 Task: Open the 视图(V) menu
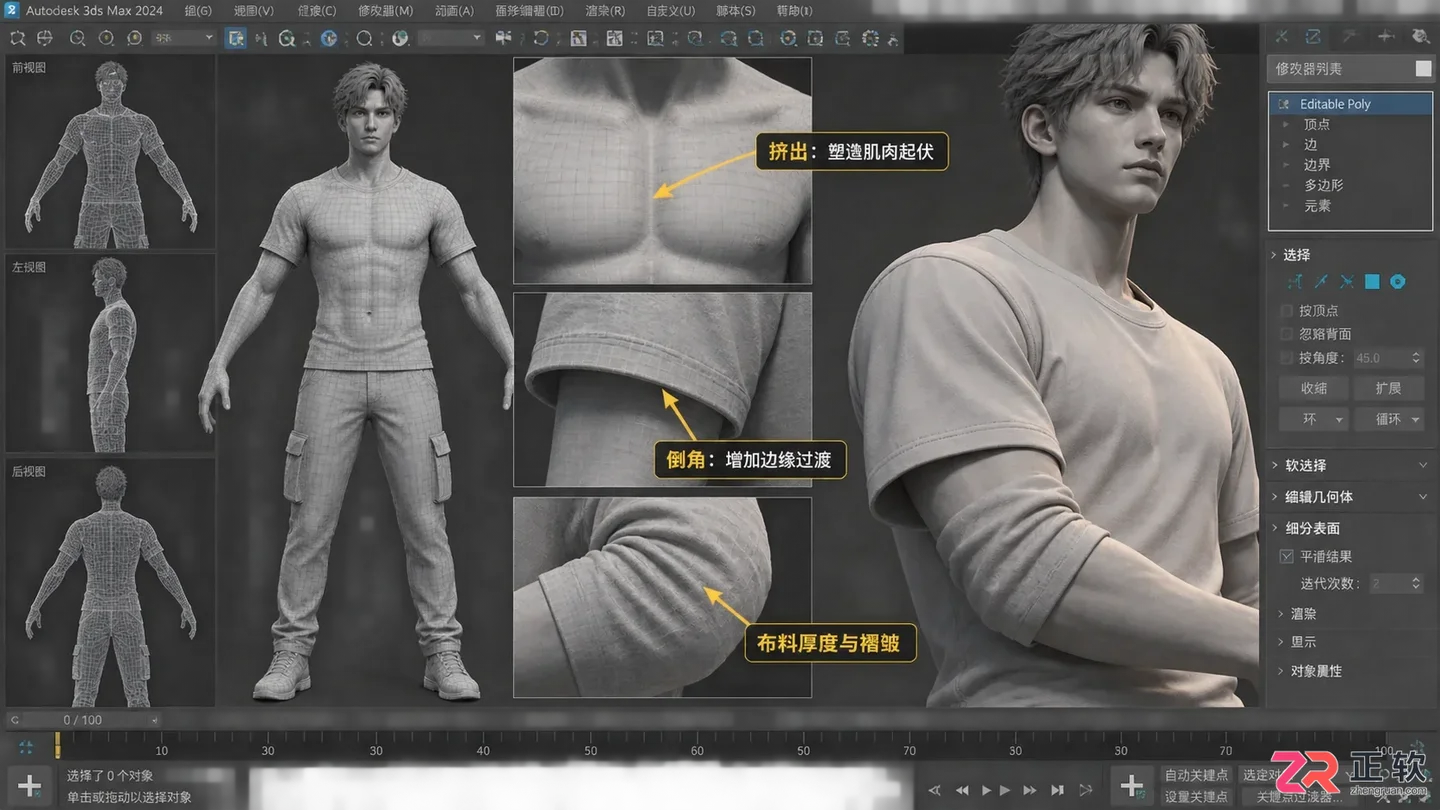pyautogui.click(x=254, y=11)
